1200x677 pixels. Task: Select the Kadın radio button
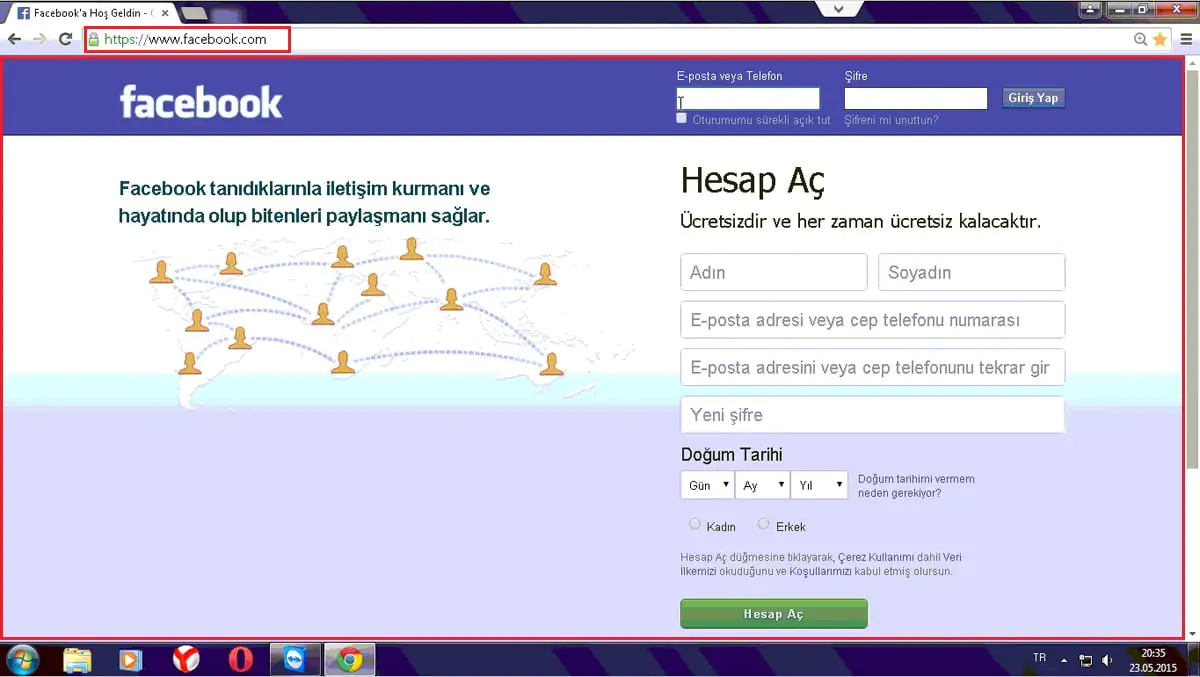pyautogui.click(x=695, y=524)
